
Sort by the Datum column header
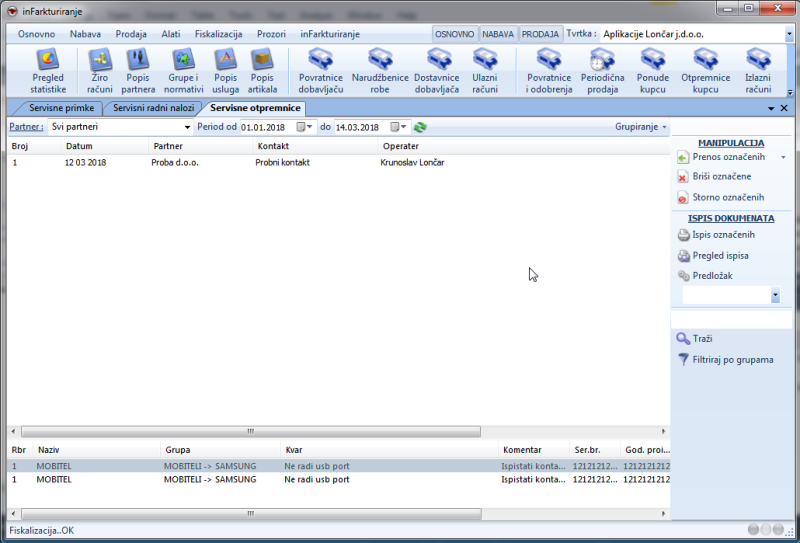click(105, 146)
